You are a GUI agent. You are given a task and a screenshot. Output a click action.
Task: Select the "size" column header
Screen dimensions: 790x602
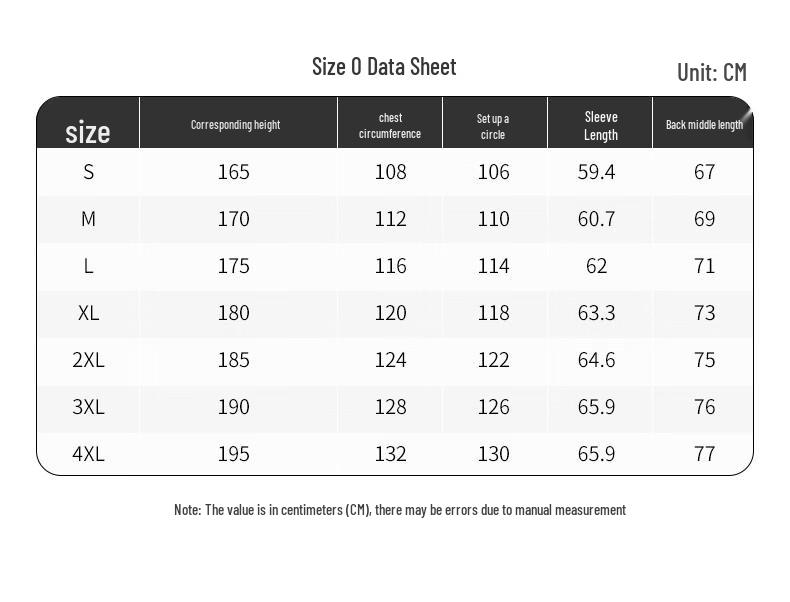(88, 131)
